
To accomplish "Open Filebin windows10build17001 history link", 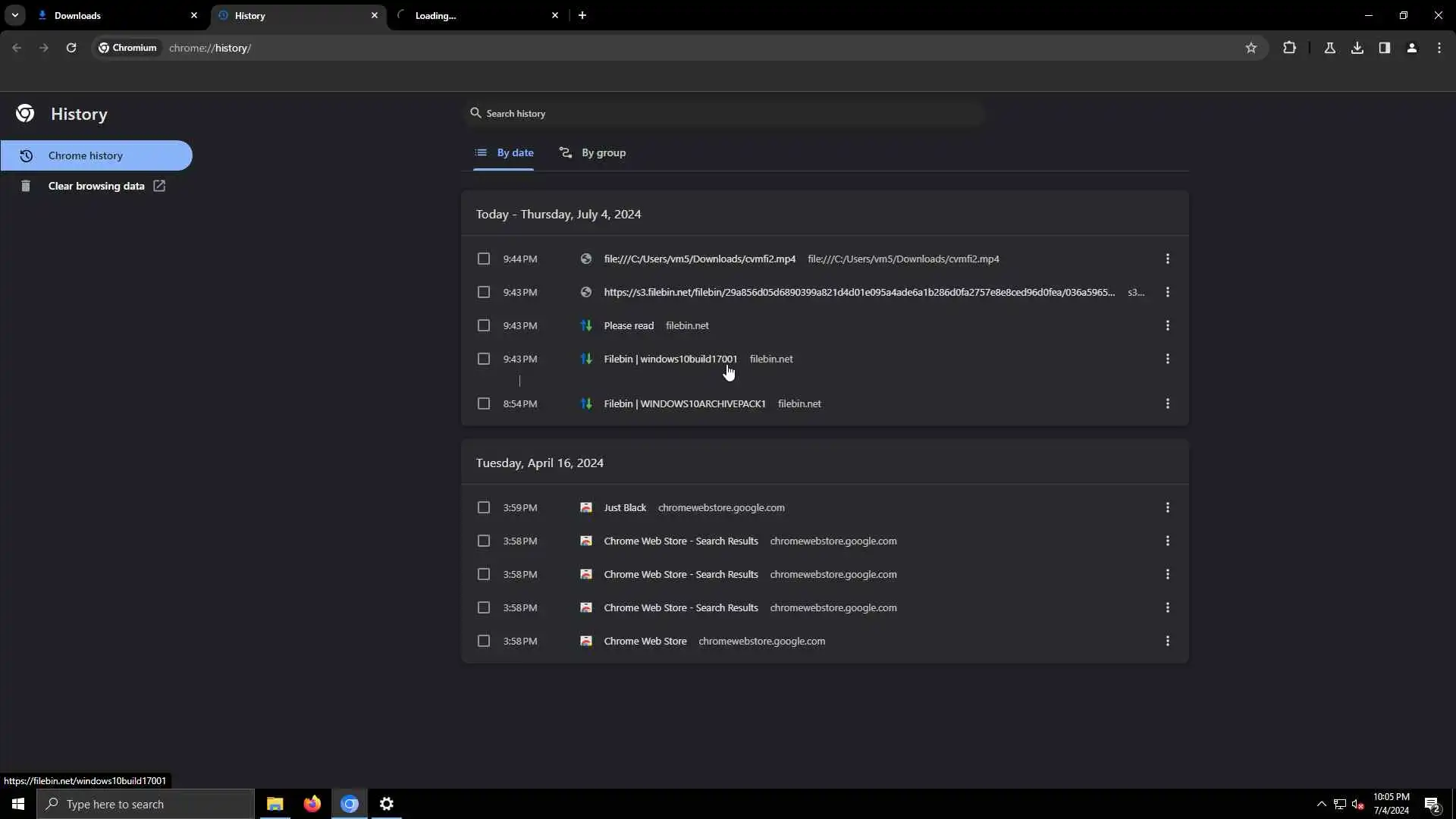I will [670, 359].
